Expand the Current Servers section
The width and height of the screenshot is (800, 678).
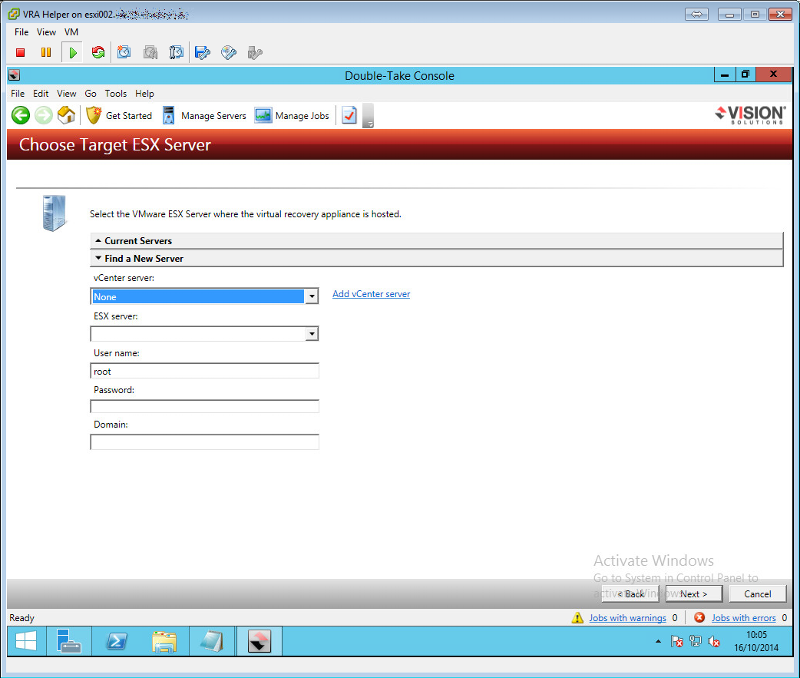(x=437, y=241)
